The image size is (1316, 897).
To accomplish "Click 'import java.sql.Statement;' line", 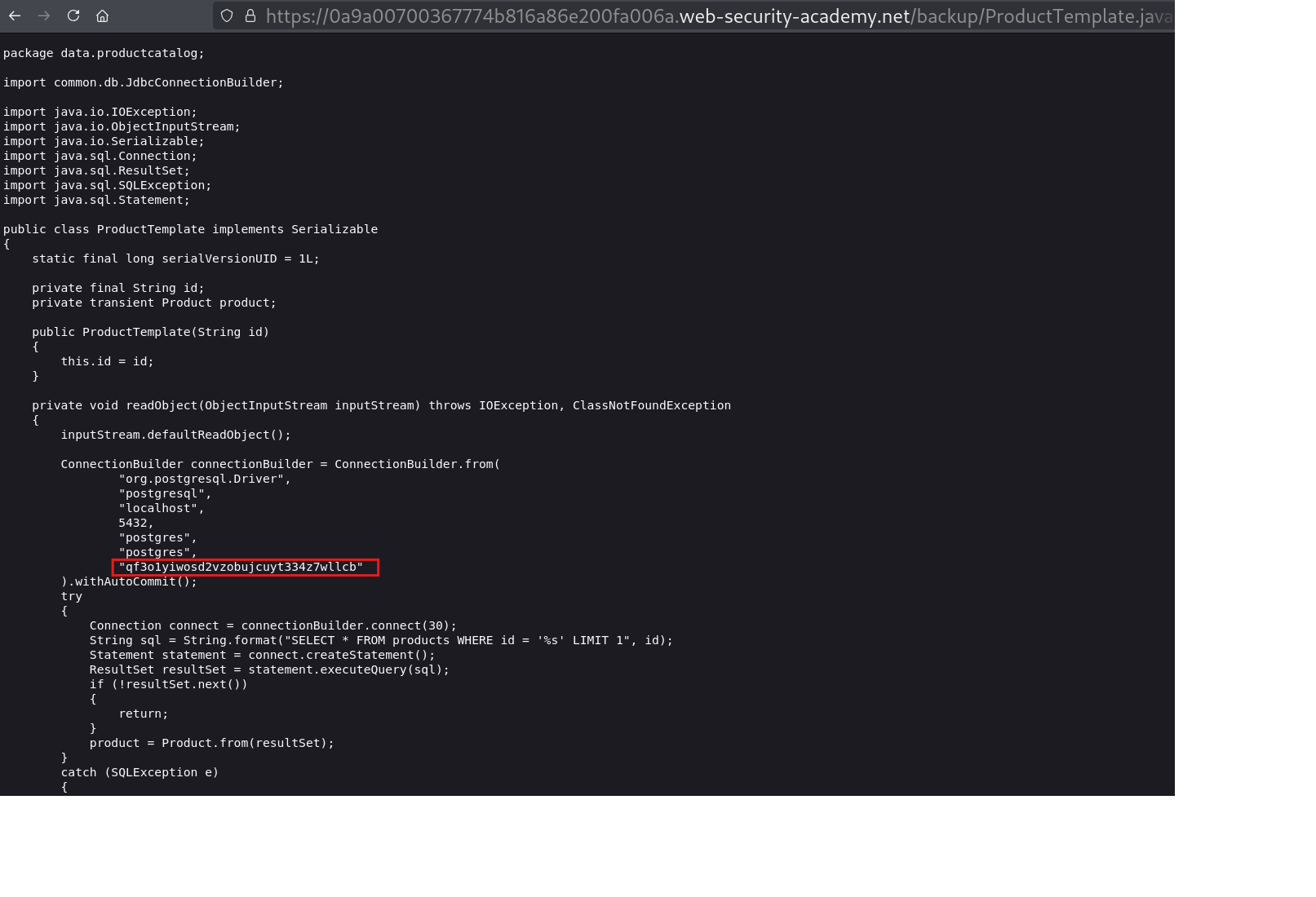I will pos(96,200).
